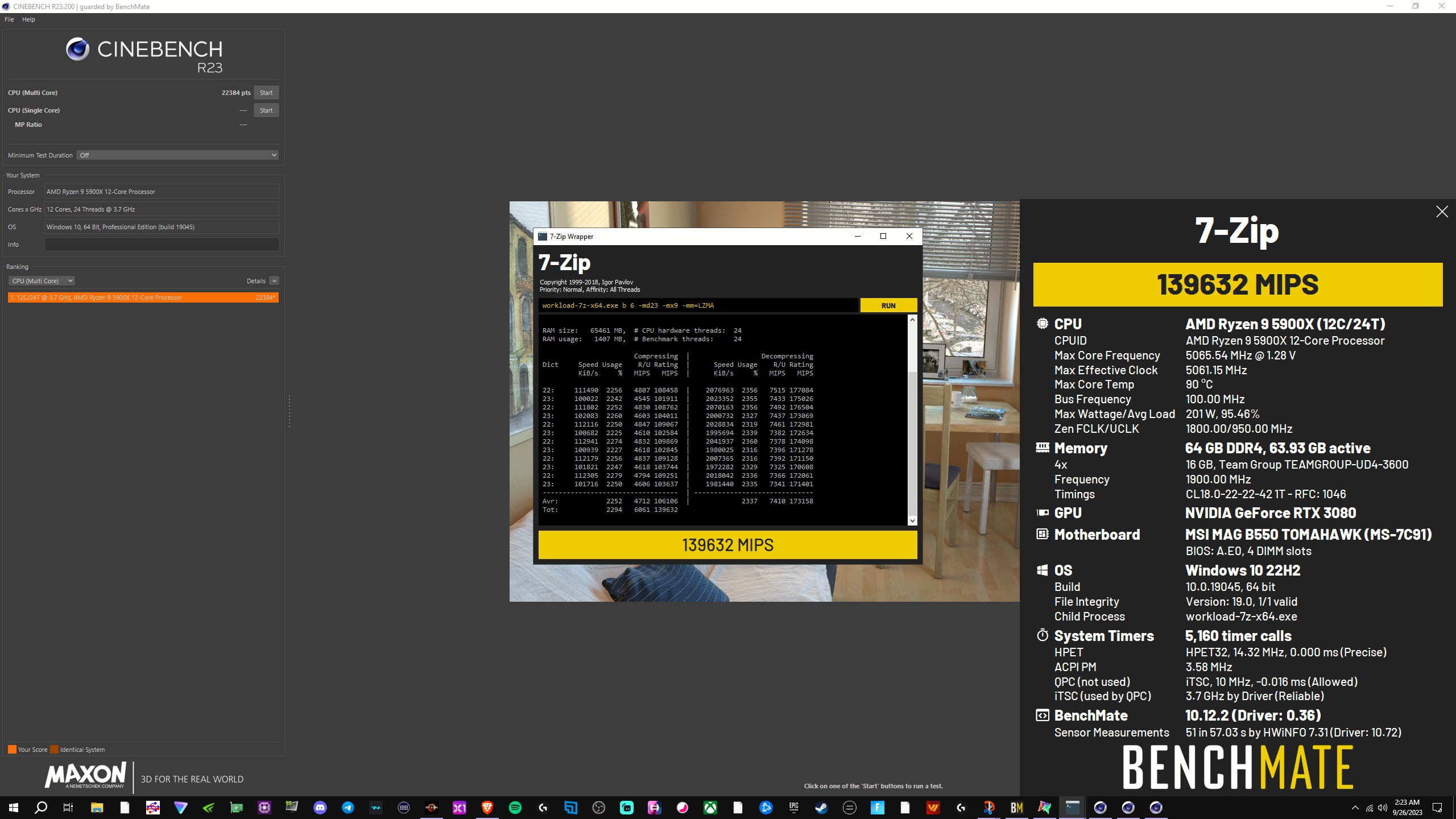Open BenchMate (BM) from taskbar
Image resolution: width=1456 pixels, height=819 pixels.
tap(1017, 808)
